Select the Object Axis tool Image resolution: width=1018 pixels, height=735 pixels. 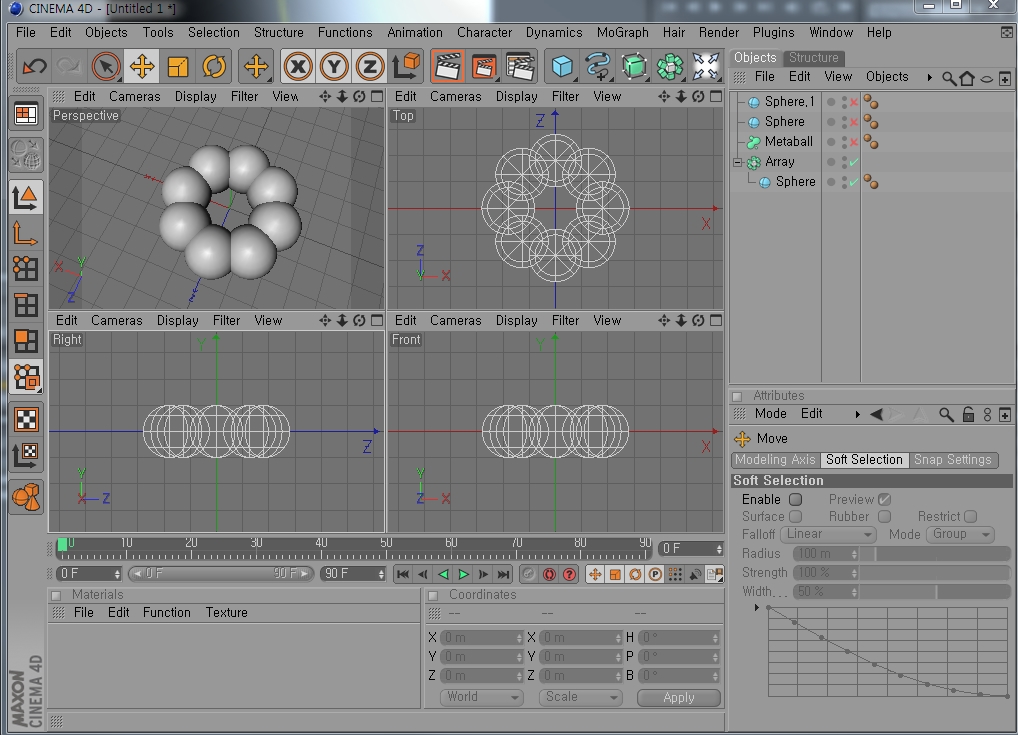pyautogui.click(x=25, y=234)
